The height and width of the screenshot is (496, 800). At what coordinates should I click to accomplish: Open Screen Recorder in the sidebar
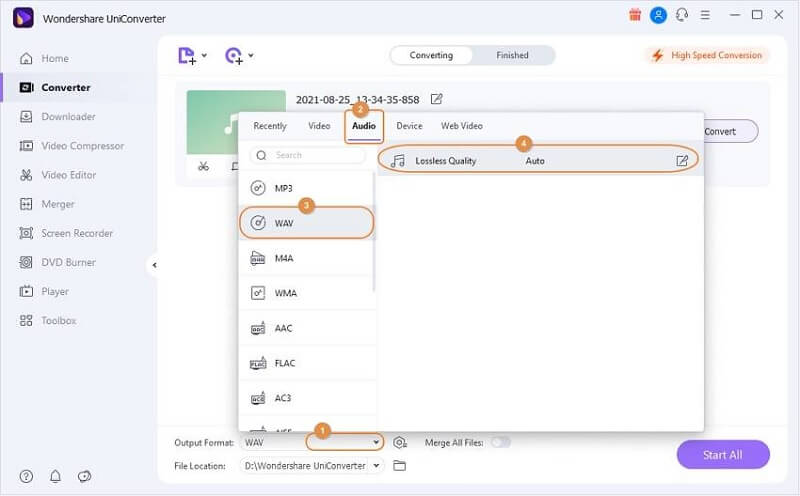pyautogui.click(x=77, y=233)
